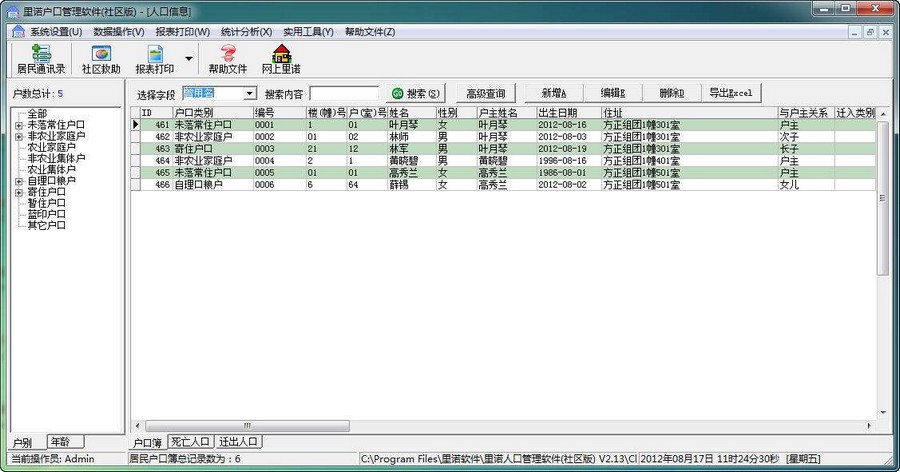Viewport: 900px width, 472px height.
Task: Open the 帮助文件 help file icon
Action: 227,58
